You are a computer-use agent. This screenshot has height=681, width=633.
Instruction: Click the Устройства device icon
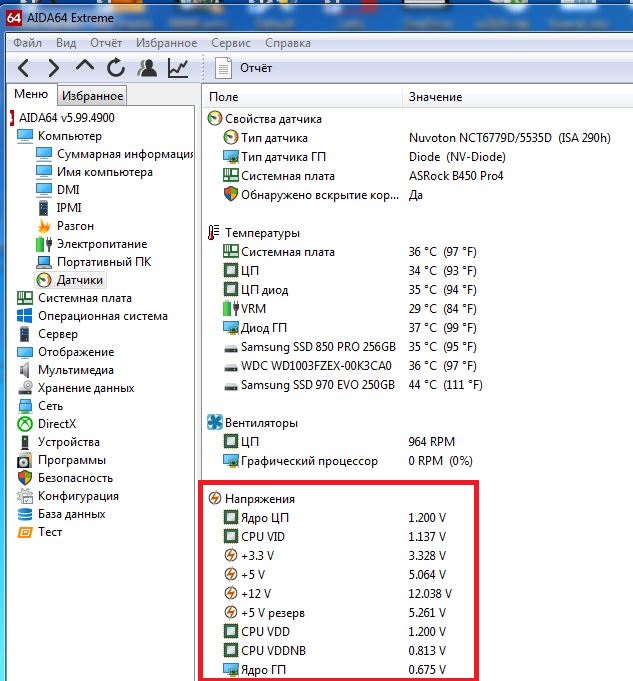pyautogui.click(x=25, y=442)
